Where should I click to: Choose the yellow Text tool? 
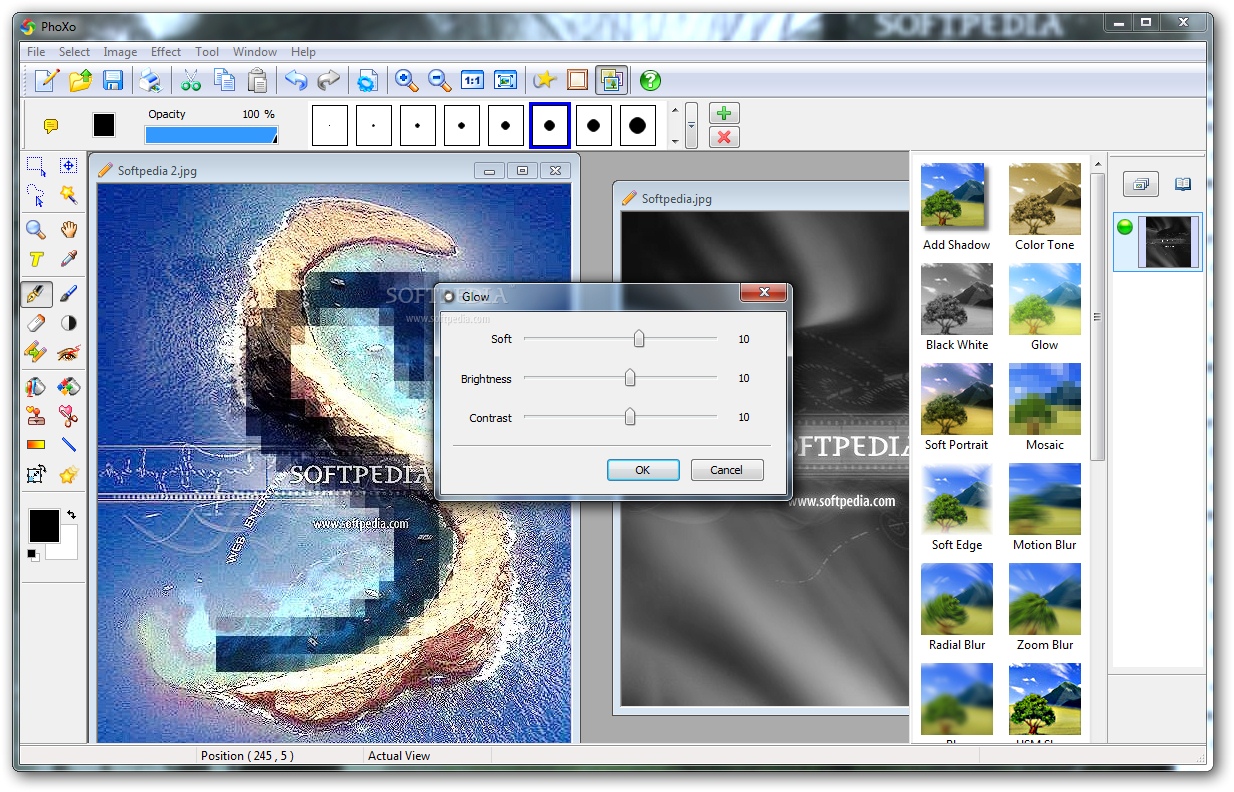[36, 259]
